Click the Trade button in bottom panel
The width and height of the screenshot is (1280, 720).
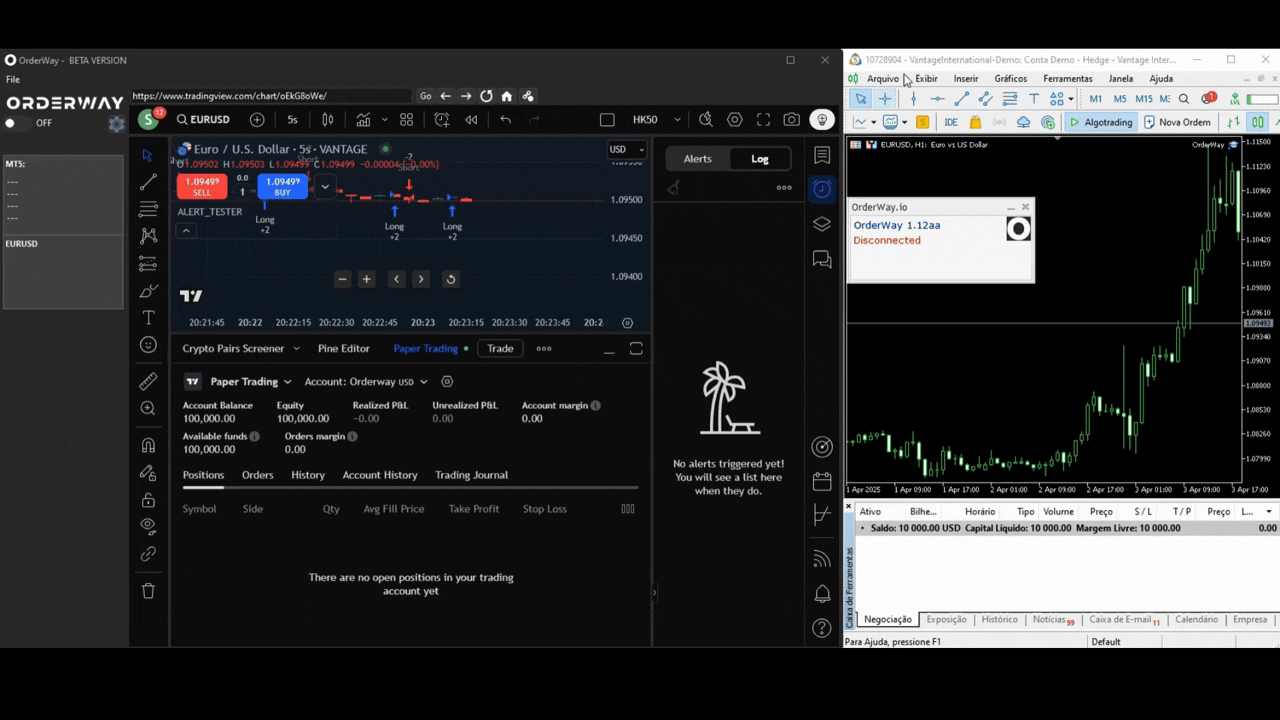pyautogui.click(x=500, y=349)
